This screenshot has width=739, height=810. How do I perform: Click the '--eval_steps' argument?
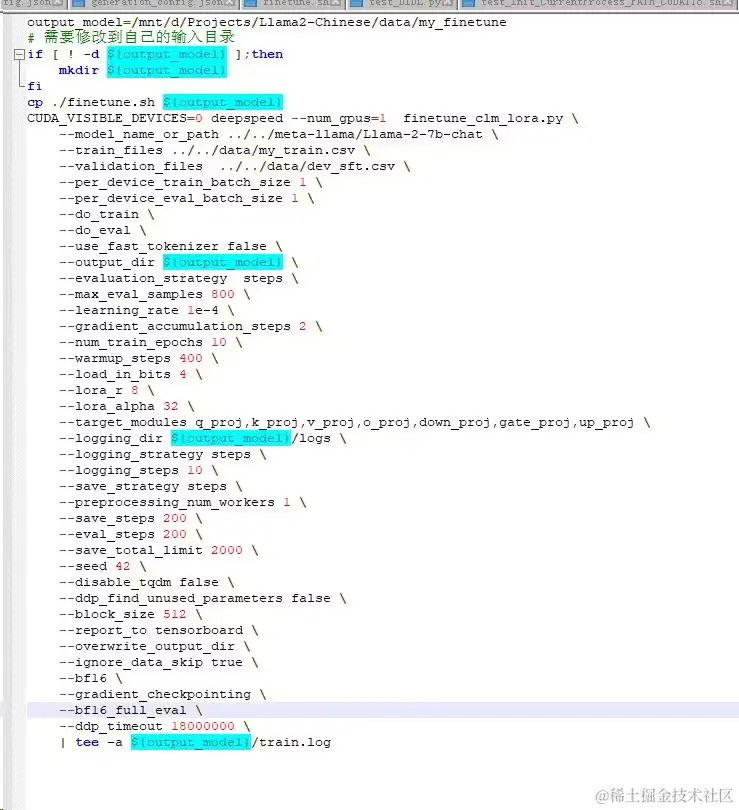106,535
